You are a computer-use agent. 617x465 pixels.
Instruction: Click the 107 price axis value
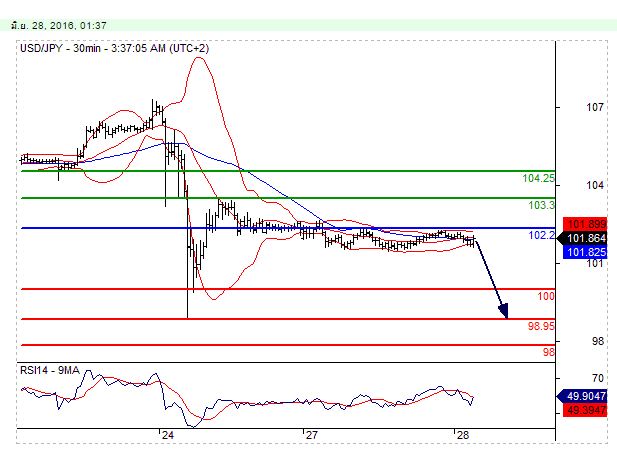pyautogui.click(x=595, y=107)
